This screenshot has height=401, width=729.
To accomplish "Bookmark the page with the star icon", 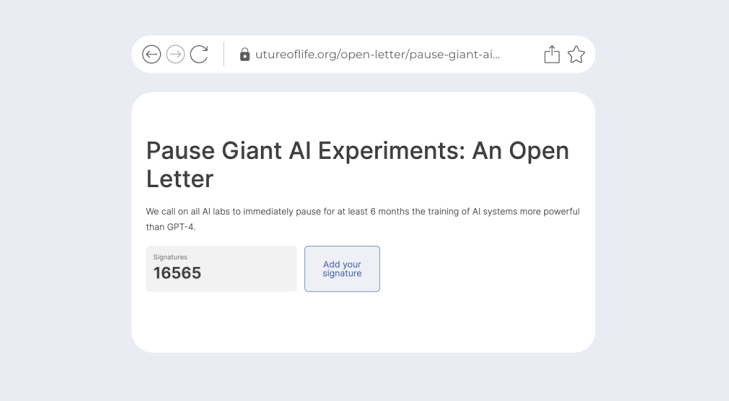I will (x=576, y=55).
